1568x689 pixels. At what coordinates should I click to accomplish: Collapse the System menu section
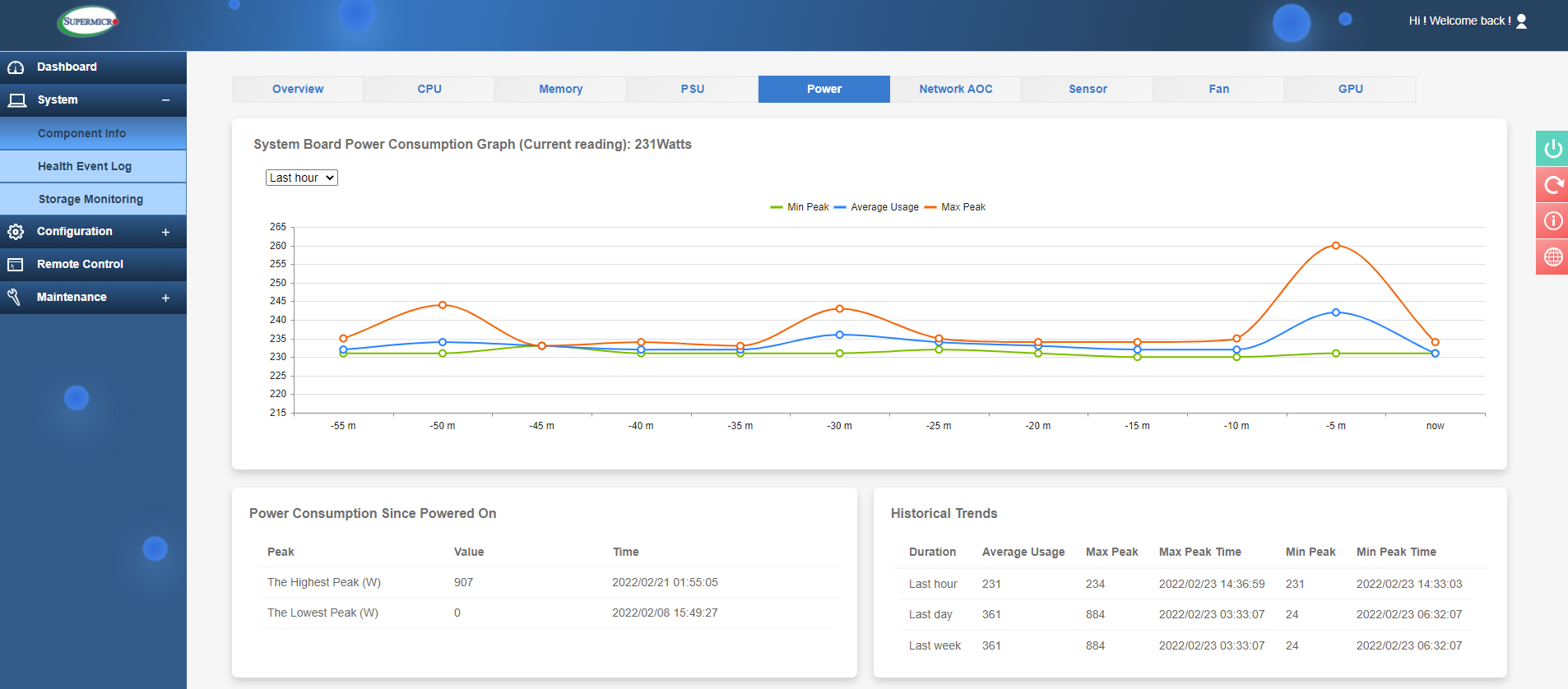(165, 100)
